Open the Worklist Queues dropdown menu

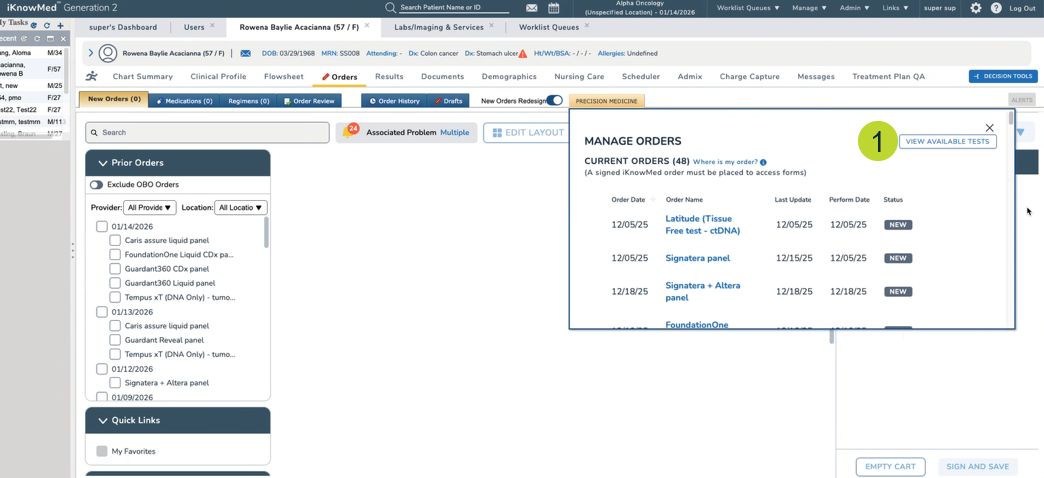(747, 8)
